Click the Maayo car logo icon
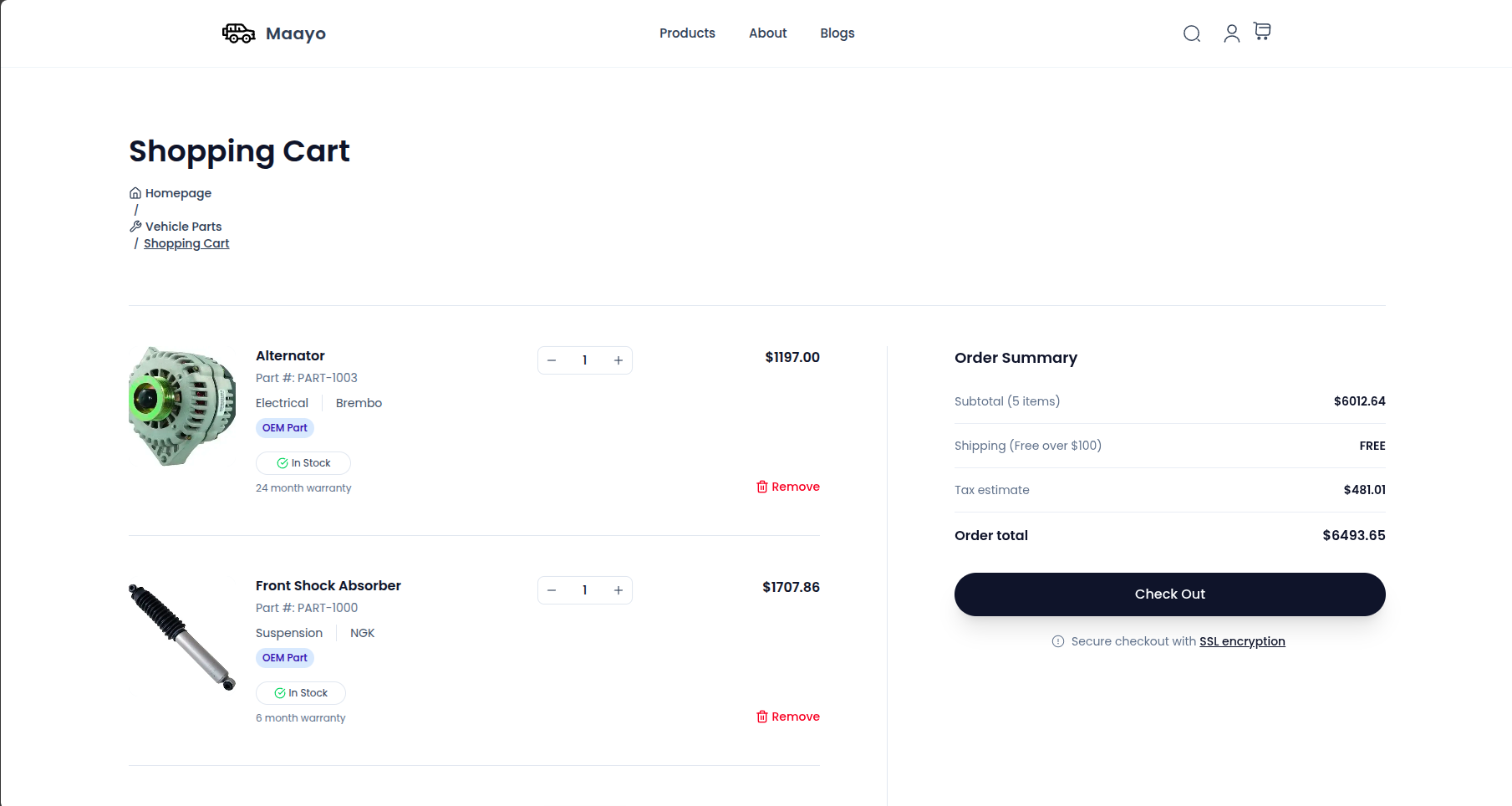Image resolution: width=1512 pixels, height=806 pixels. (238, 33)
